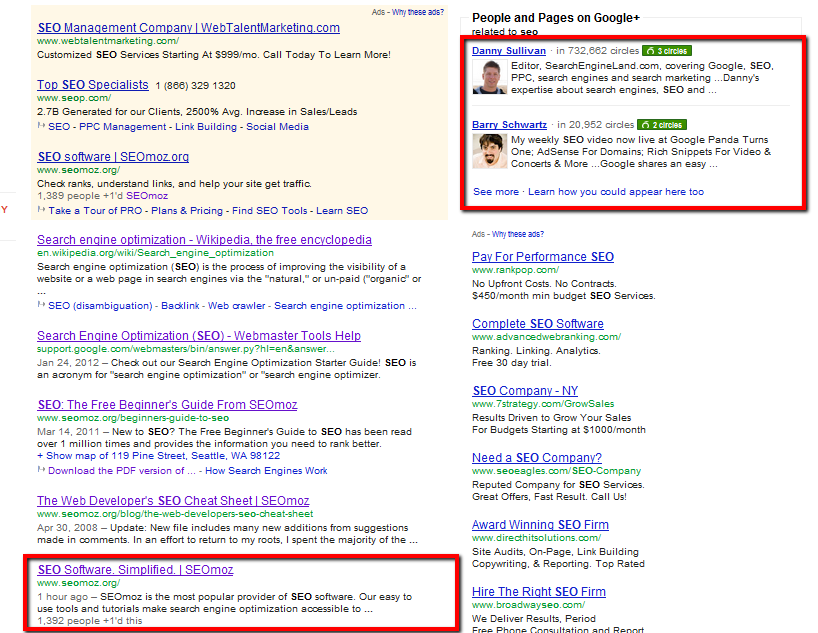Click 'Learn how you could appear here too'
The image size is (818, 633).
[x=616, y=192]
